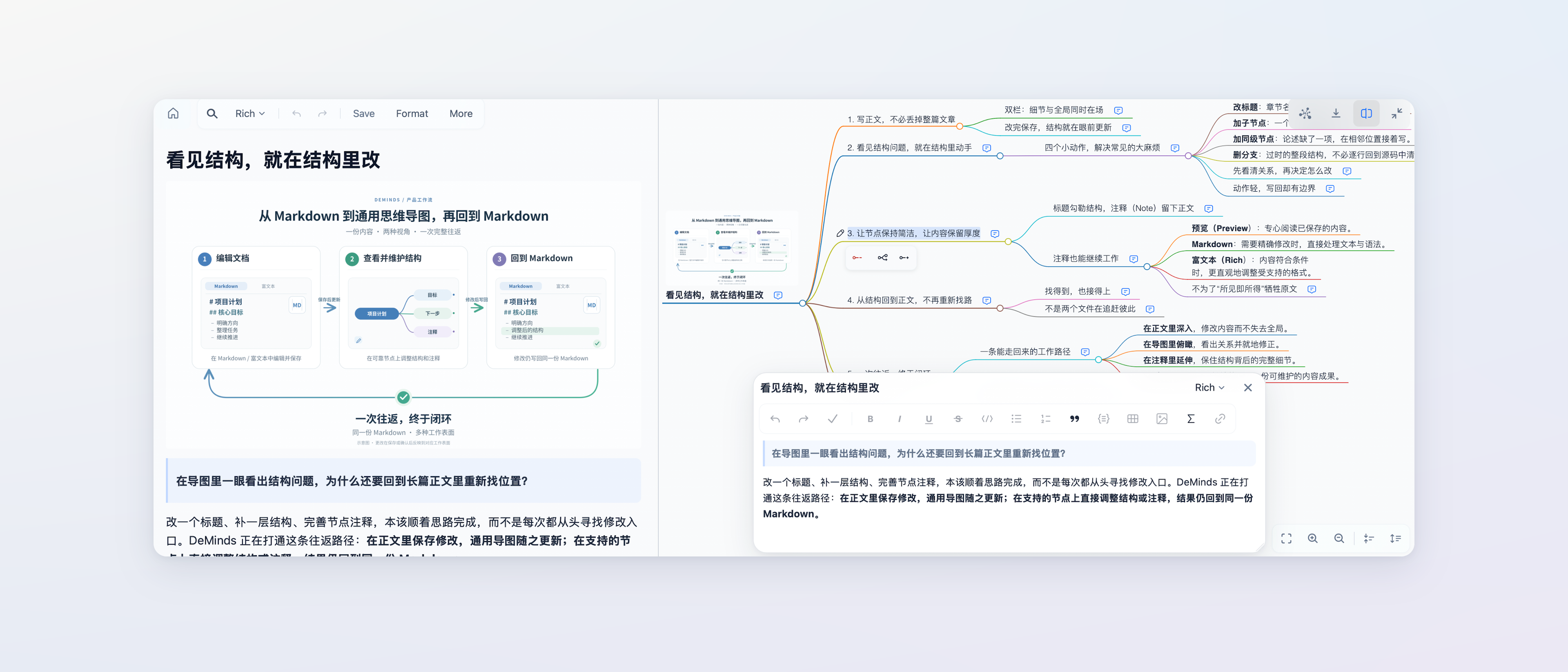Toggle bold in the note popup

[x=871, y=419]
